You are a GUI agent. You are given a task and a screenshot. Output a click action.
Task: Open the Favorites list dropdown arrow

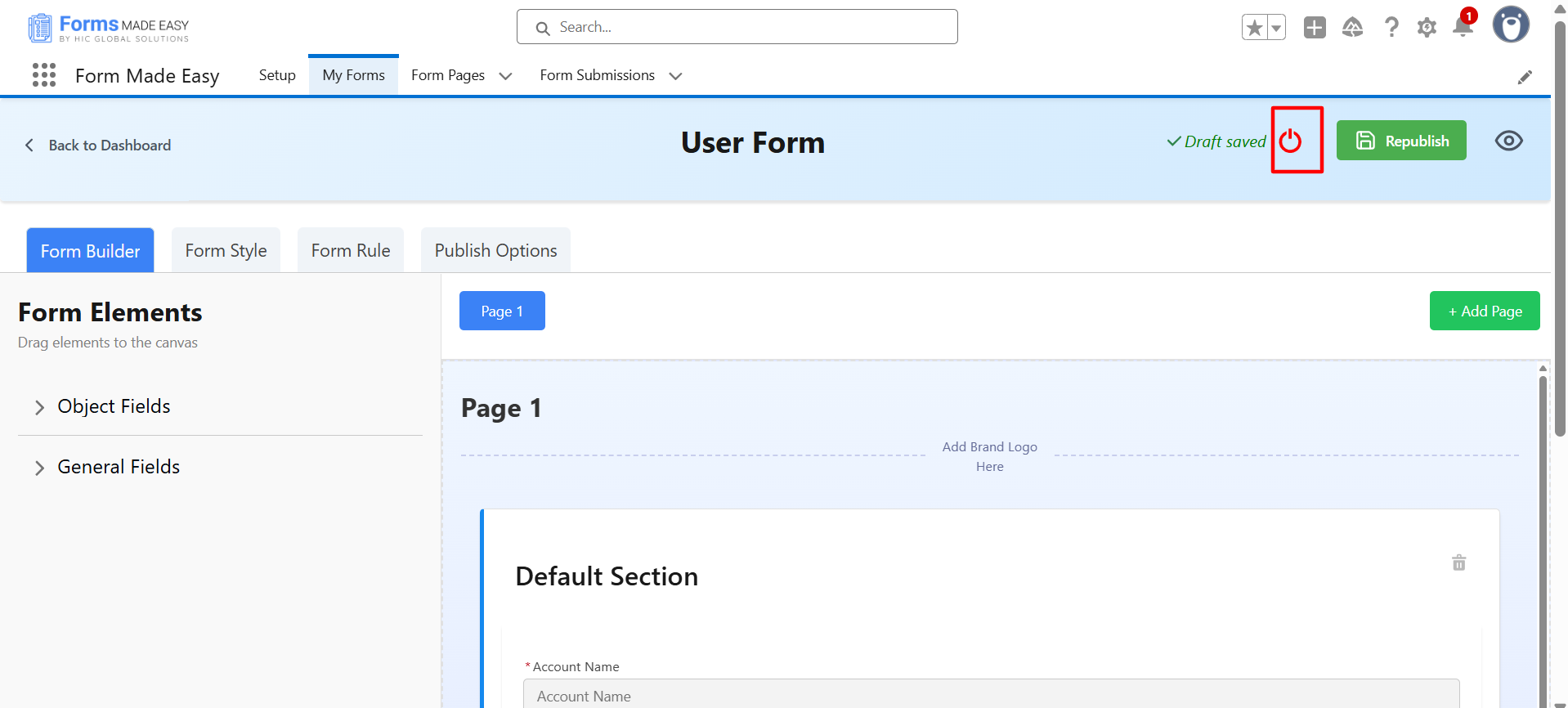pos(1275,28)
